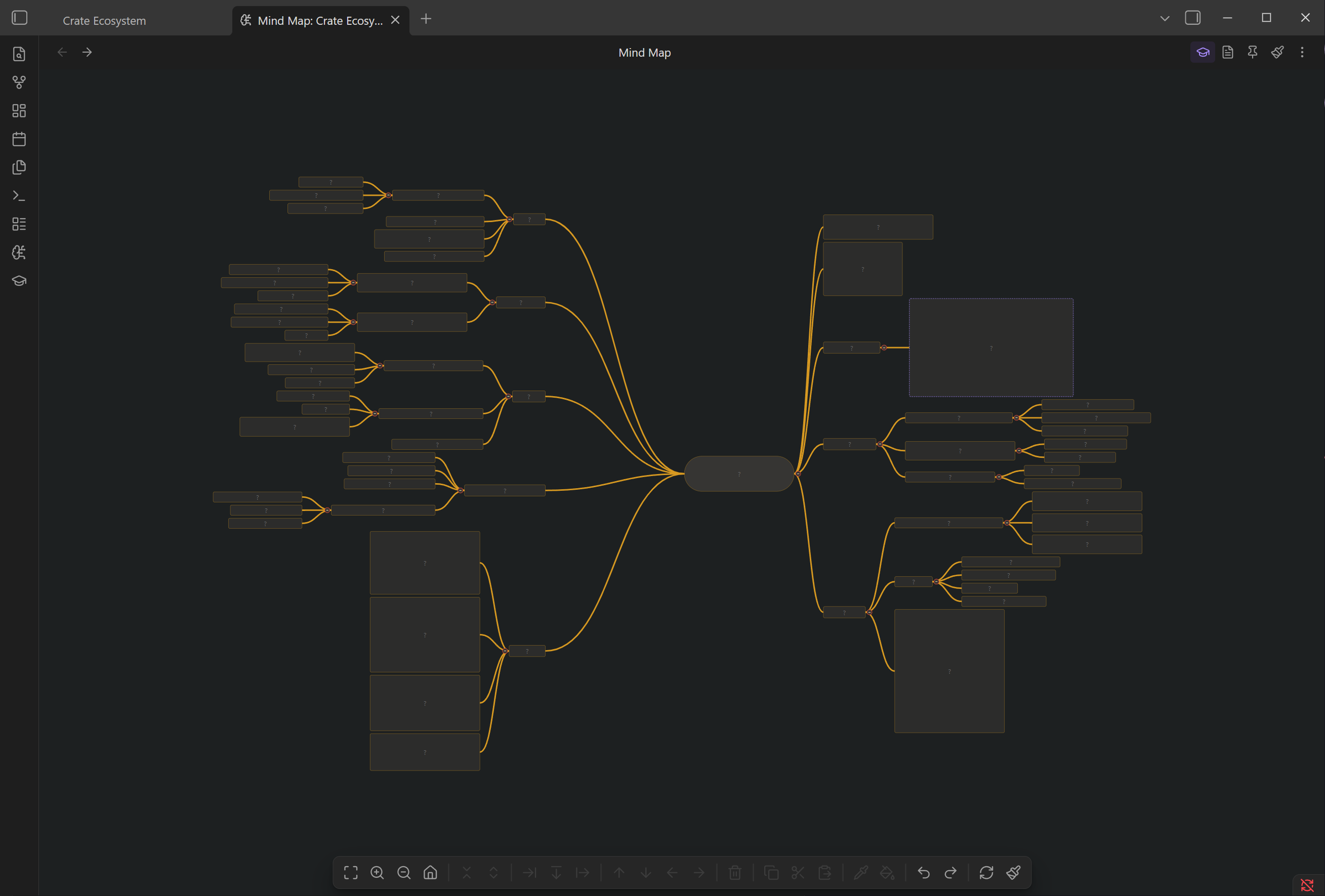Select the brain mind-map icon in the left ribbon
The width and height of the screenshot is (1325, 896).
(x=19, y=252)
